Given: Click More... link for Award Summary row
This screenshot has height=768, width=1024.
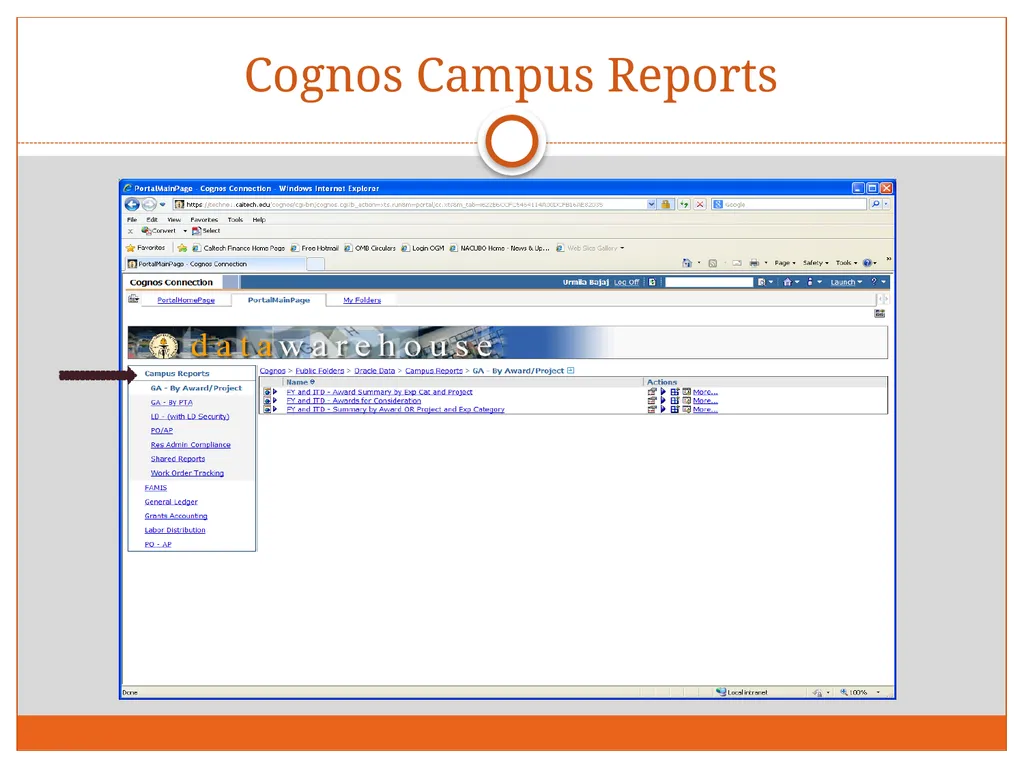Looking at the screenshot, I should (705, 392).
